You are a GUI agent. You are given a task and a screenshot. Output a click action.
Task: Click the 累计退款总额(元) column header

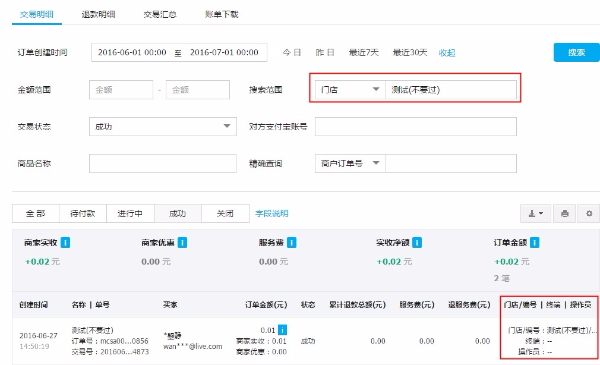(x=357, y=305)
